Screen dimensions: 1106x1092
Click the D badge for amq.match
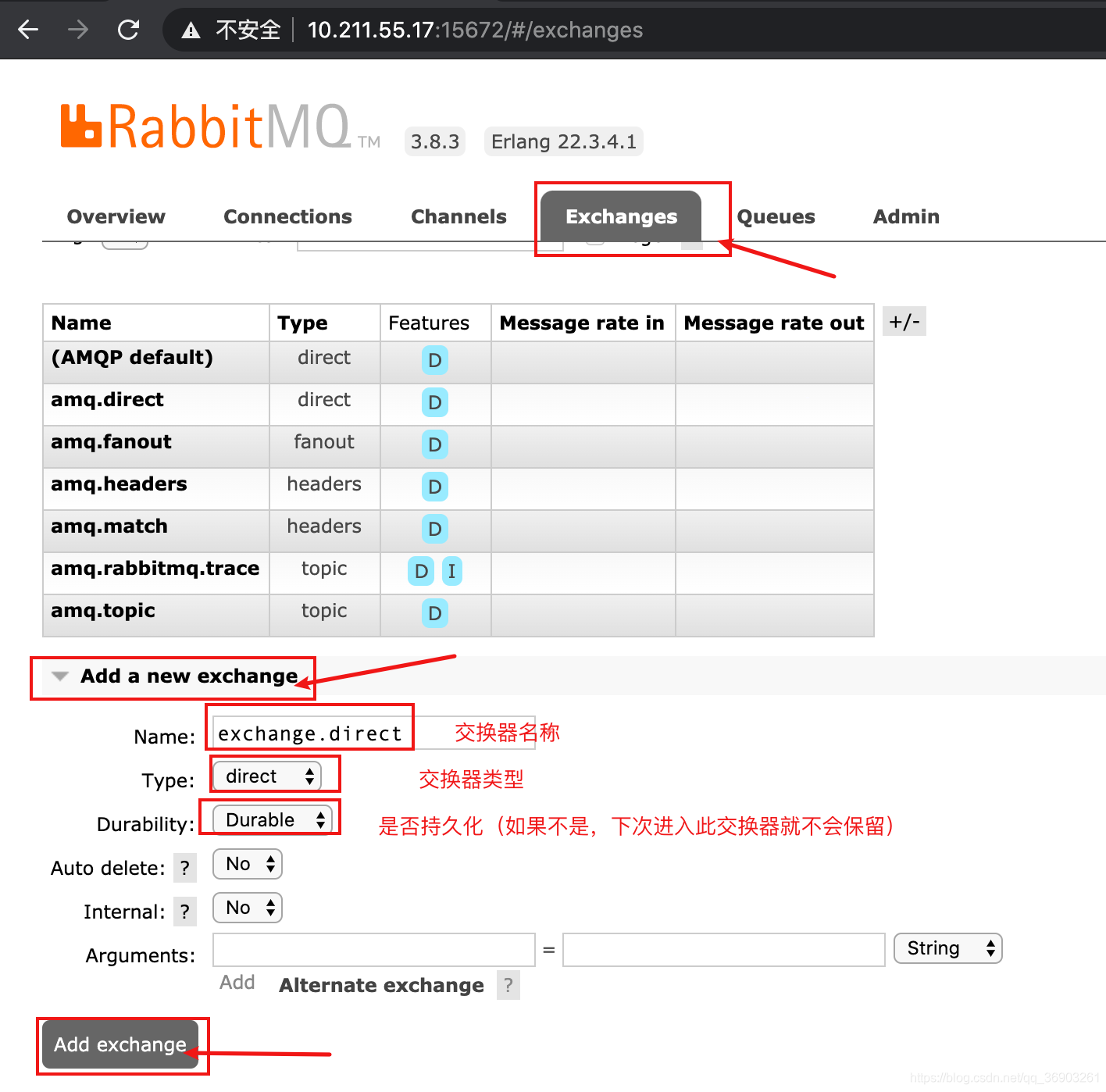click(435, 529)
